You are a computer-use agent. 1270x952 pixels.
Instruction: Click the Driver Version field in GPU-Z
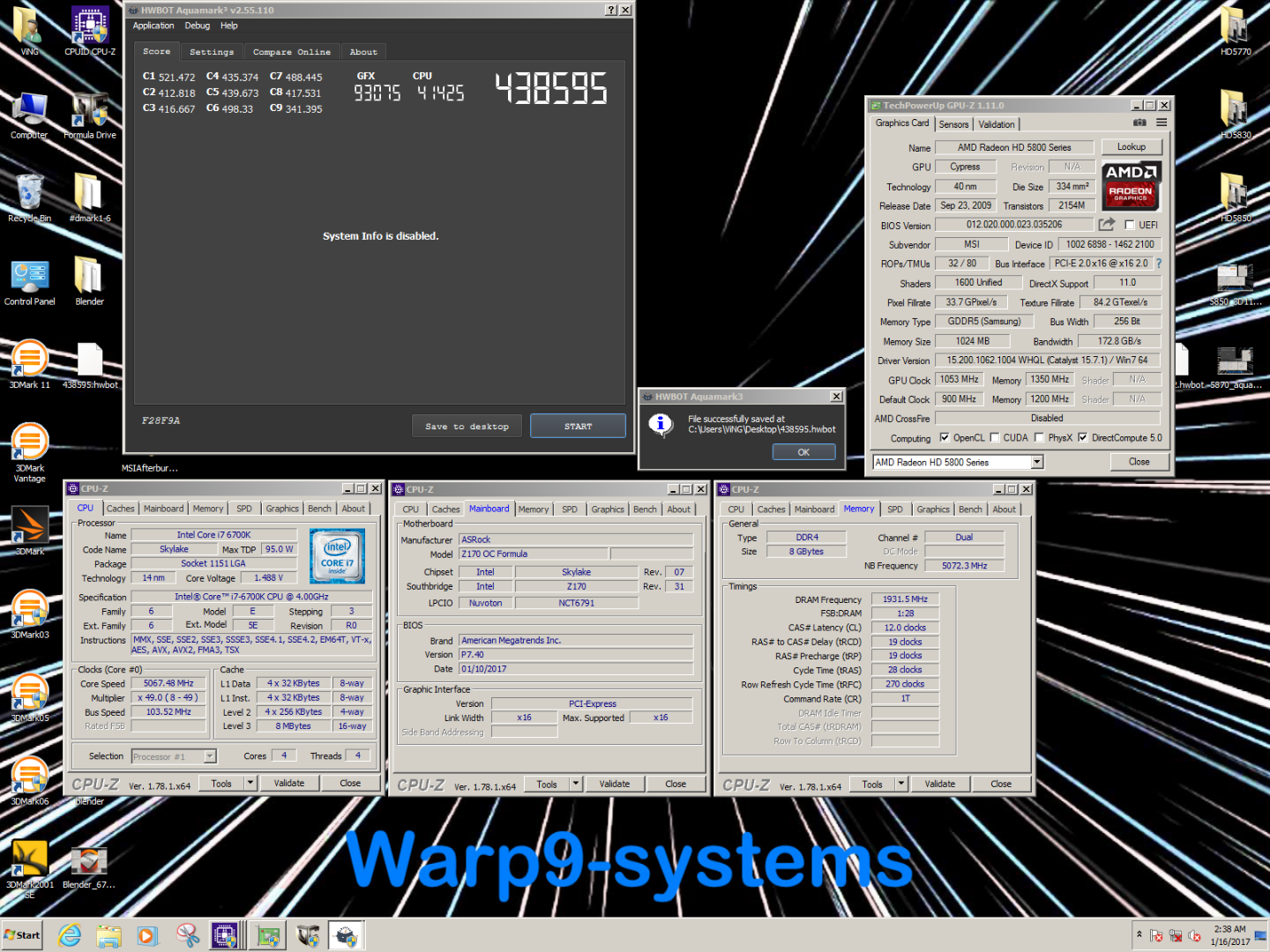tap(1047, 361)
